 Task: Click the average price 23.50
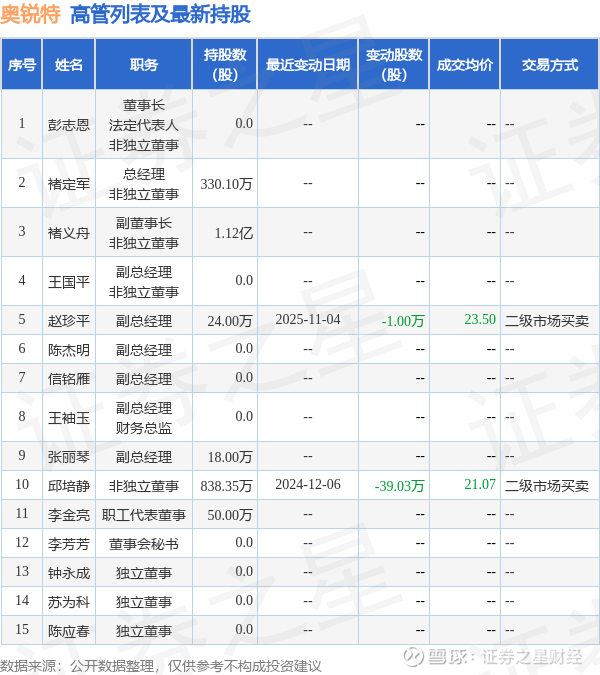click(480, 319)
